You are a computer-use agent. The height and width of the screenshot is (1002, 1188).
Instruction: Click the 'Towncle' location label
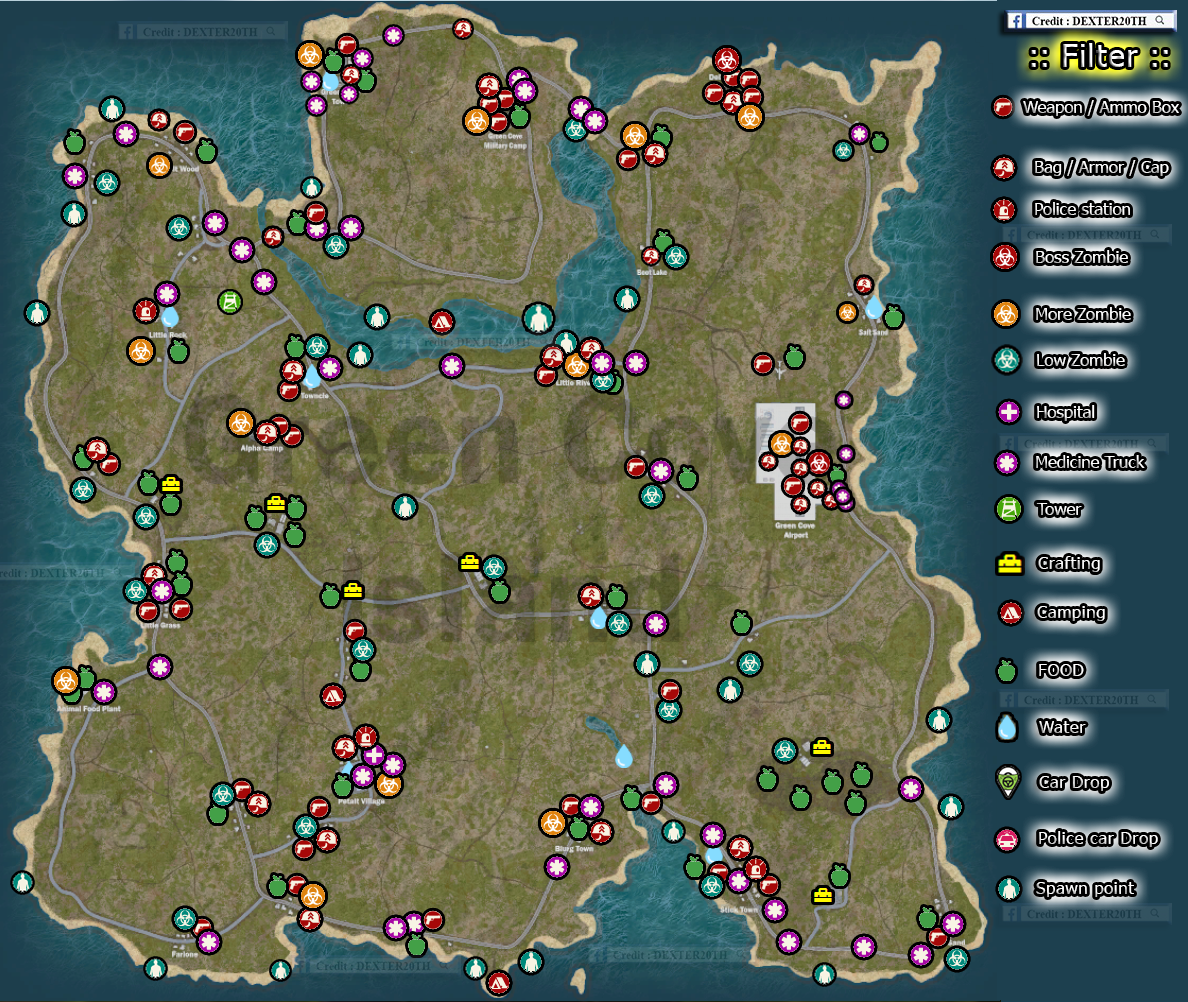(x=314, y=395)
